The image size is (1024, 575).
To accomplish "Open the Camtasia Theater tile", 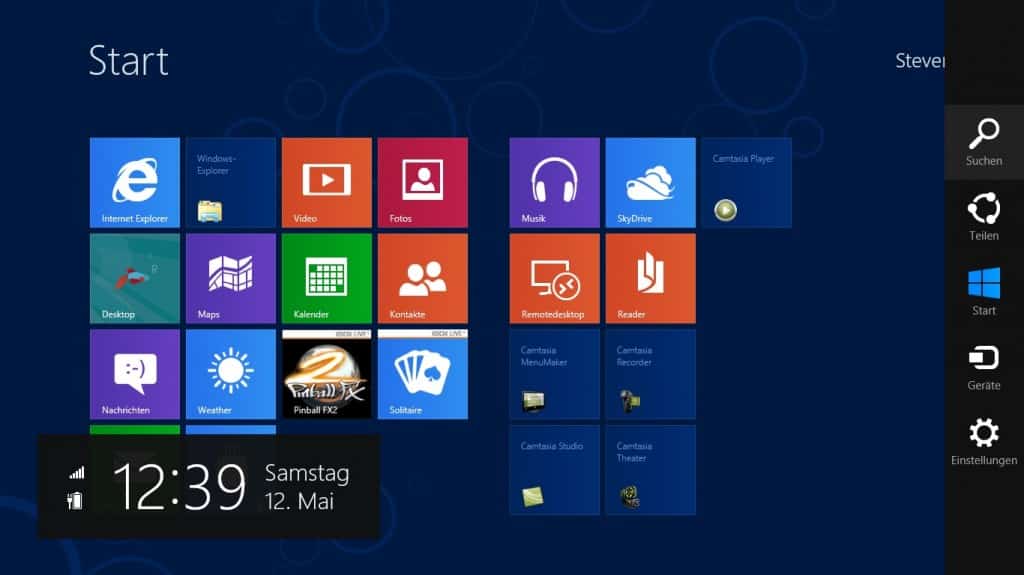I will click(x=650, y=470).
